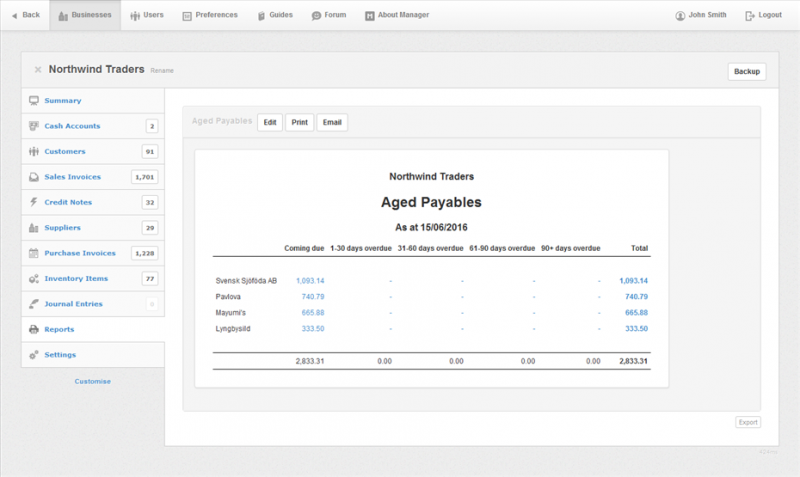
Task: Close Northwind Traders with the X icon
Action: tap(38, 69)
